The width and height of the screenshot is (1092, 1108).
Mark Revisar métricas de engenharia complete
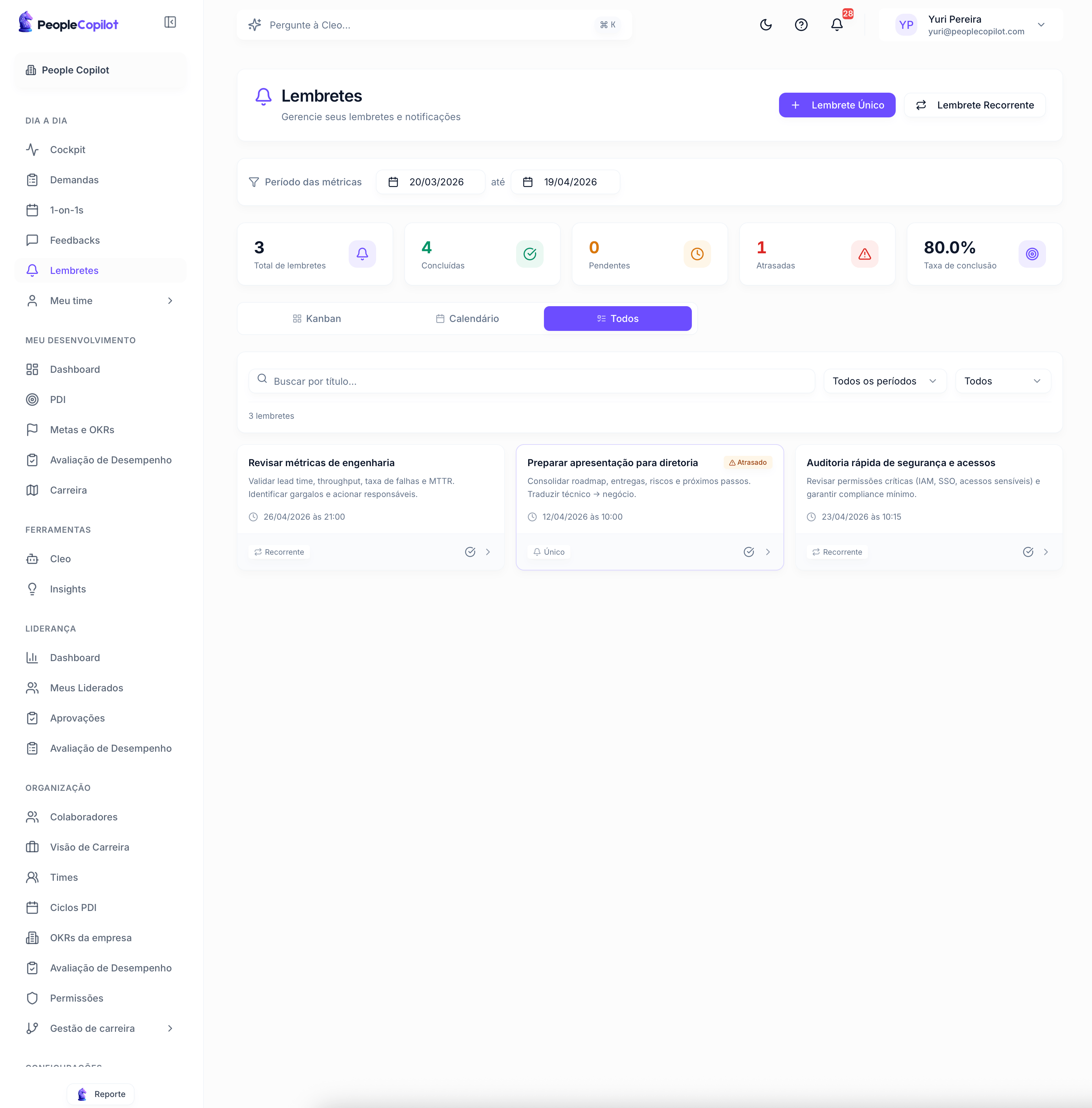pyautogui.click(x=470, y=552)
